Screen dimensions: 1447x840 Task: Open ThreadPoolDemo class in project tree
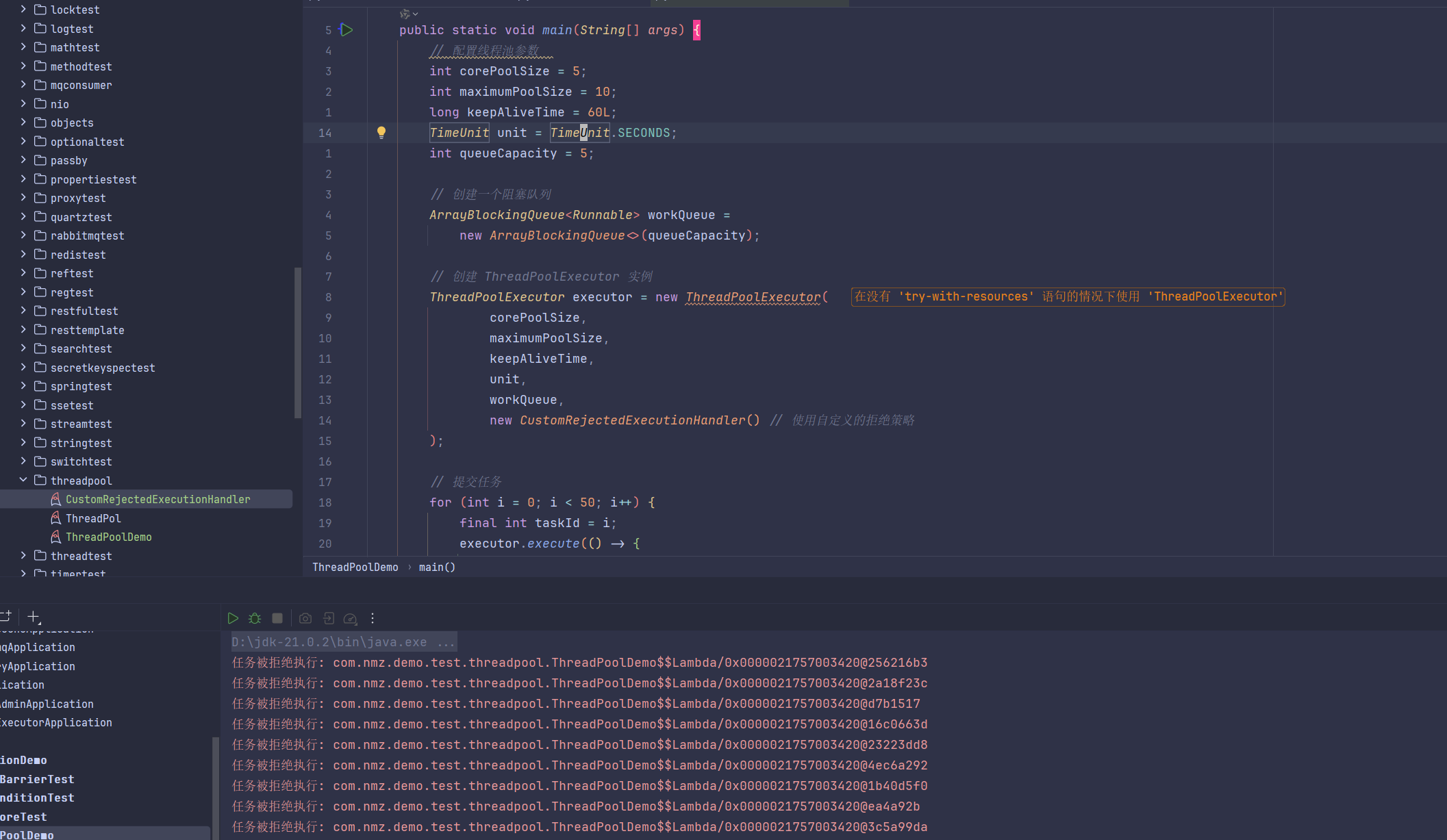tap(108, 537)
